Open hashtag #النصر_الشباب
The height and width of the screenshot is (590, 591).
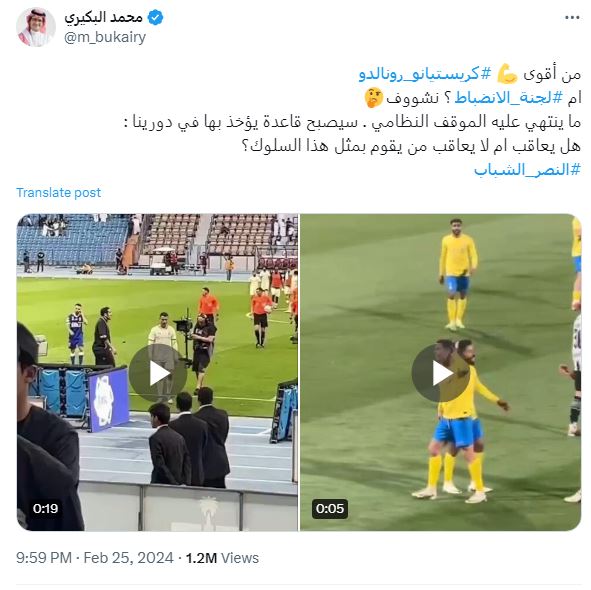click(x=527, y=170)
